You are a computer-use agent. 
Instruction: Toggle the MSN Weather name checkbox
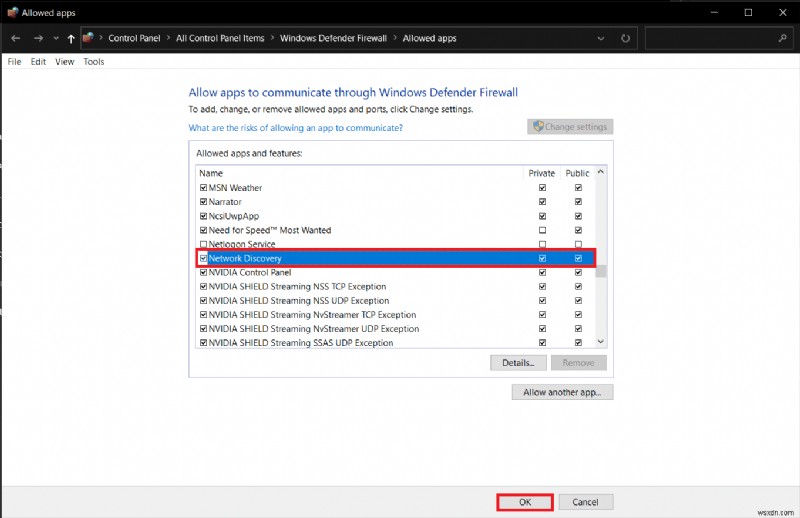(204, 188)
